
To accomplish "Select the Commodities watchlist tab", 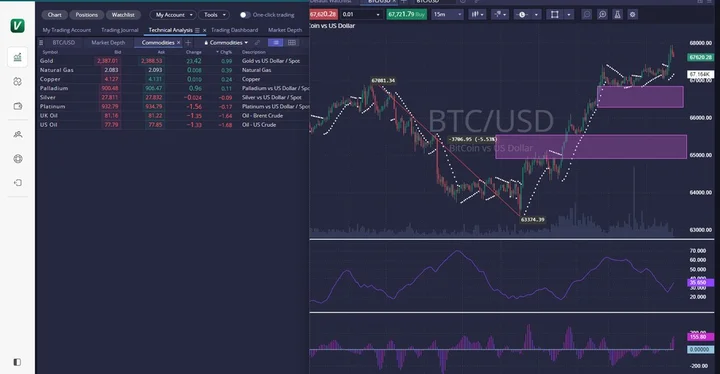I will coord(158,42).
